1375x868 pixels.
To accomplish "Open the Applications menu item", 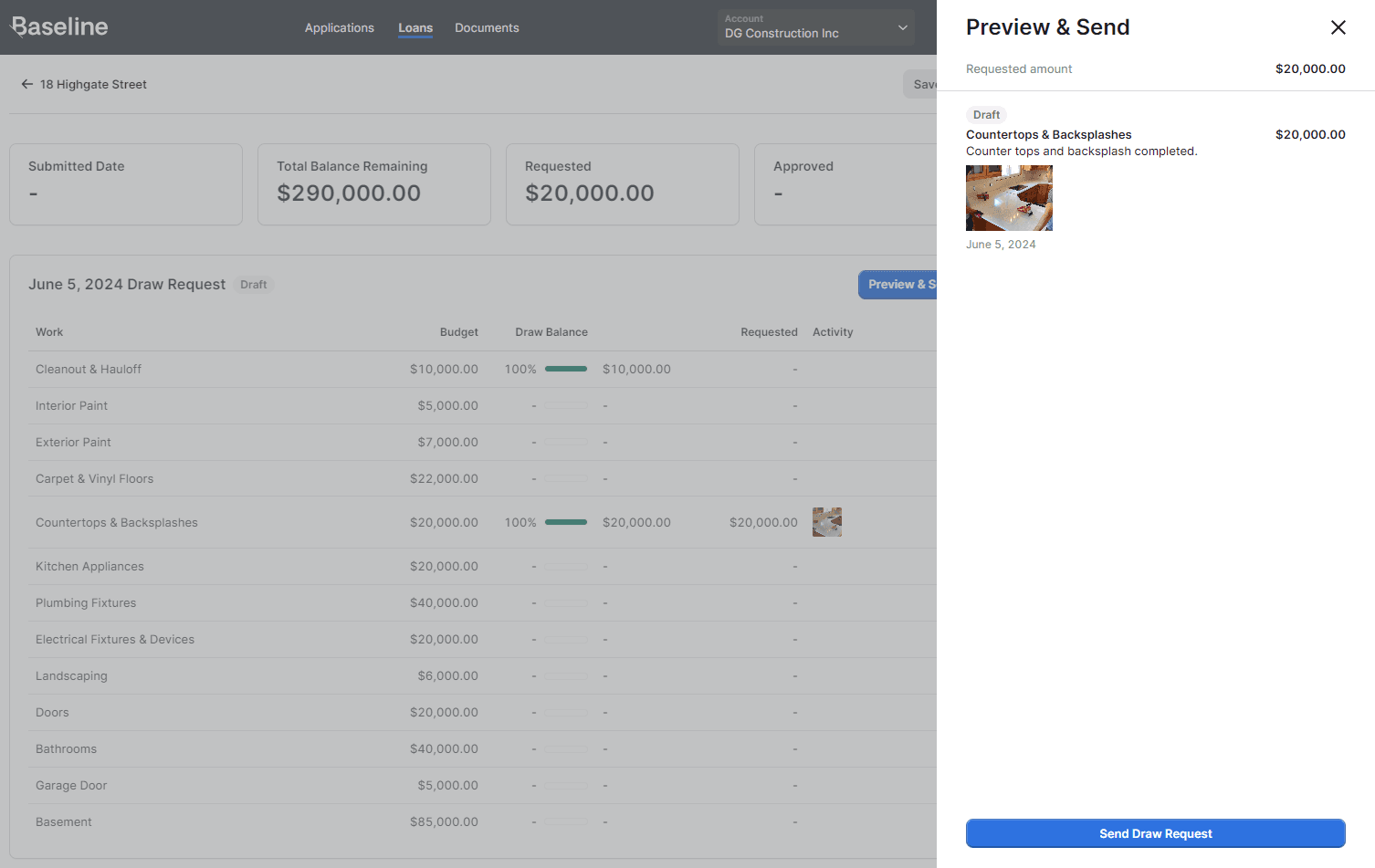I will pos(339,28).
